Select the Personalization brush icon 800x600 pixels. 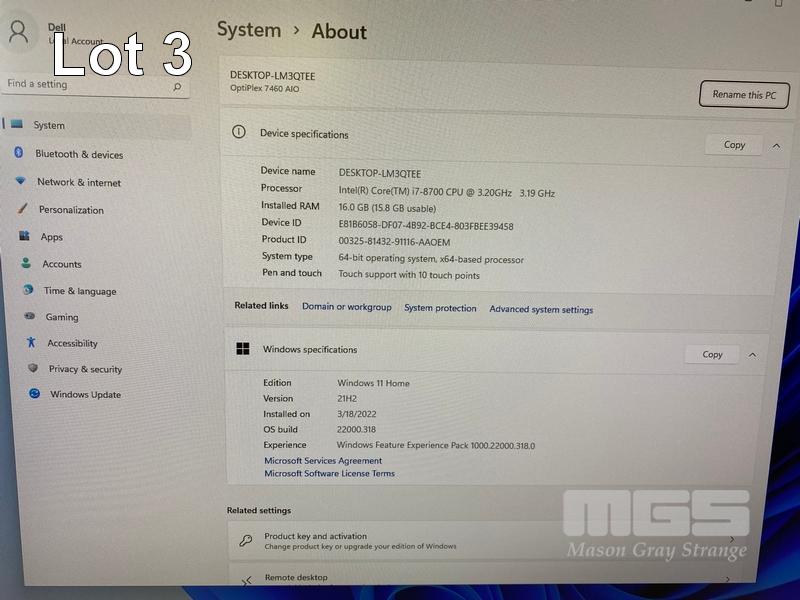(22, 209)
